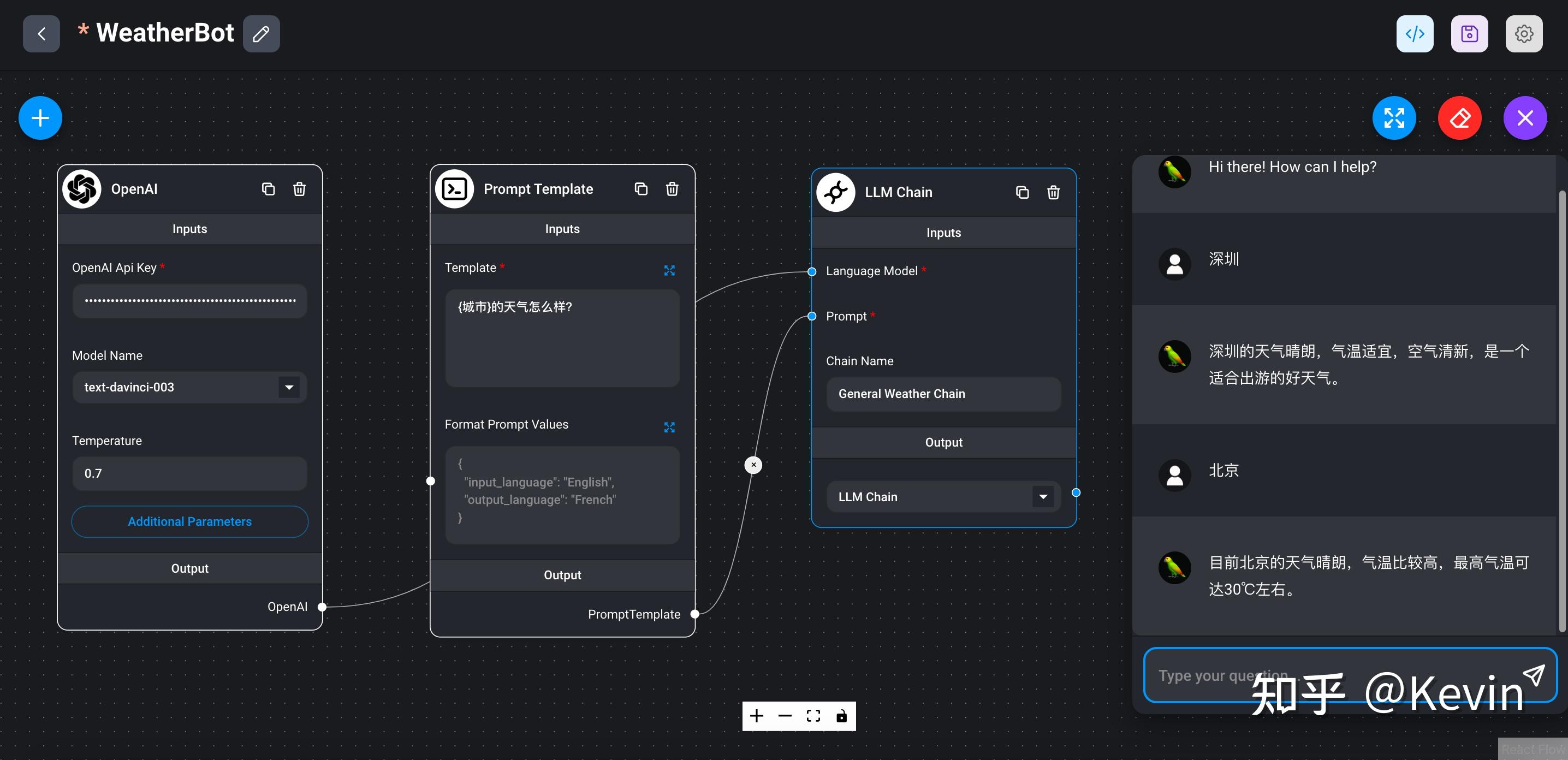
Task: Edit the WeatherBot flow name
Action: click(261, 33)
